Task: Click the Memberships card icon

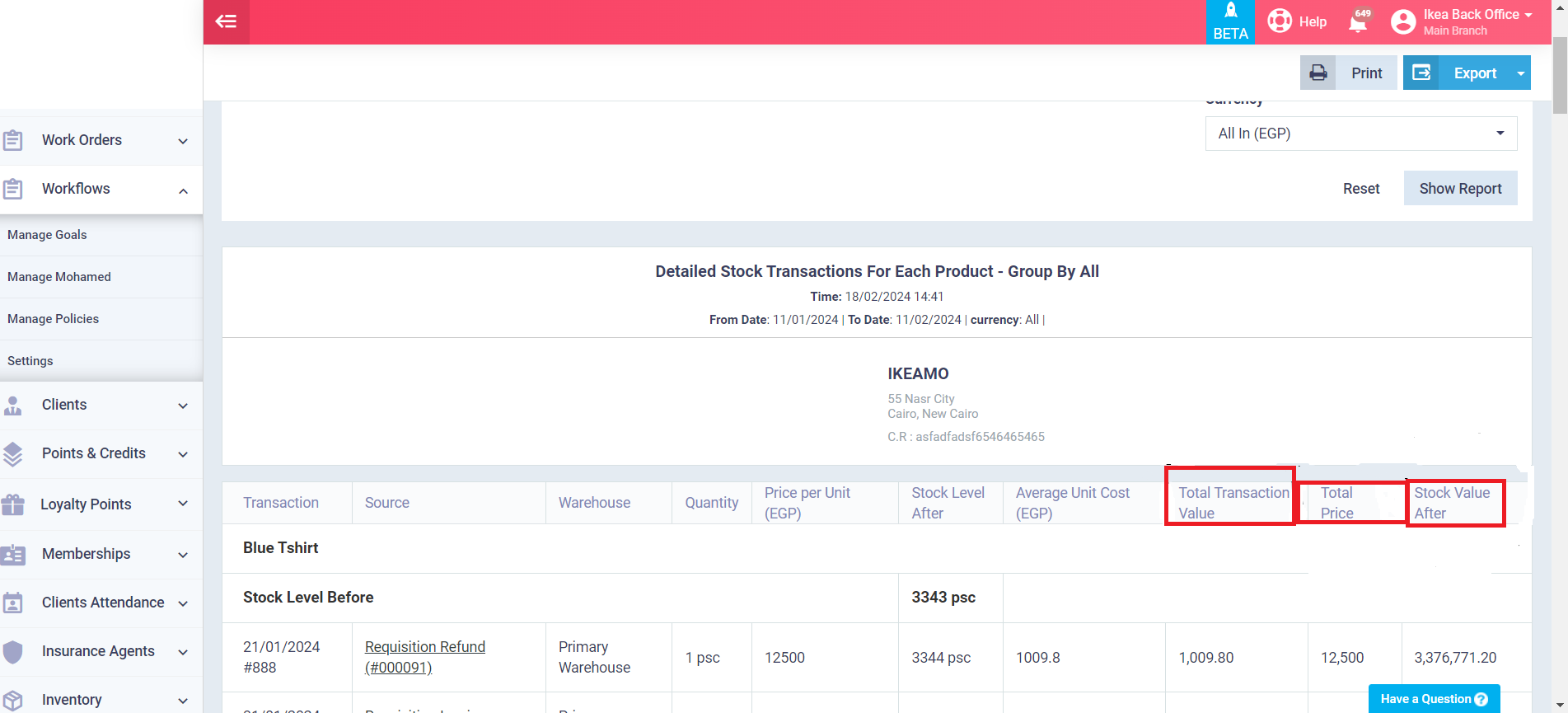Action: [13, 554]
